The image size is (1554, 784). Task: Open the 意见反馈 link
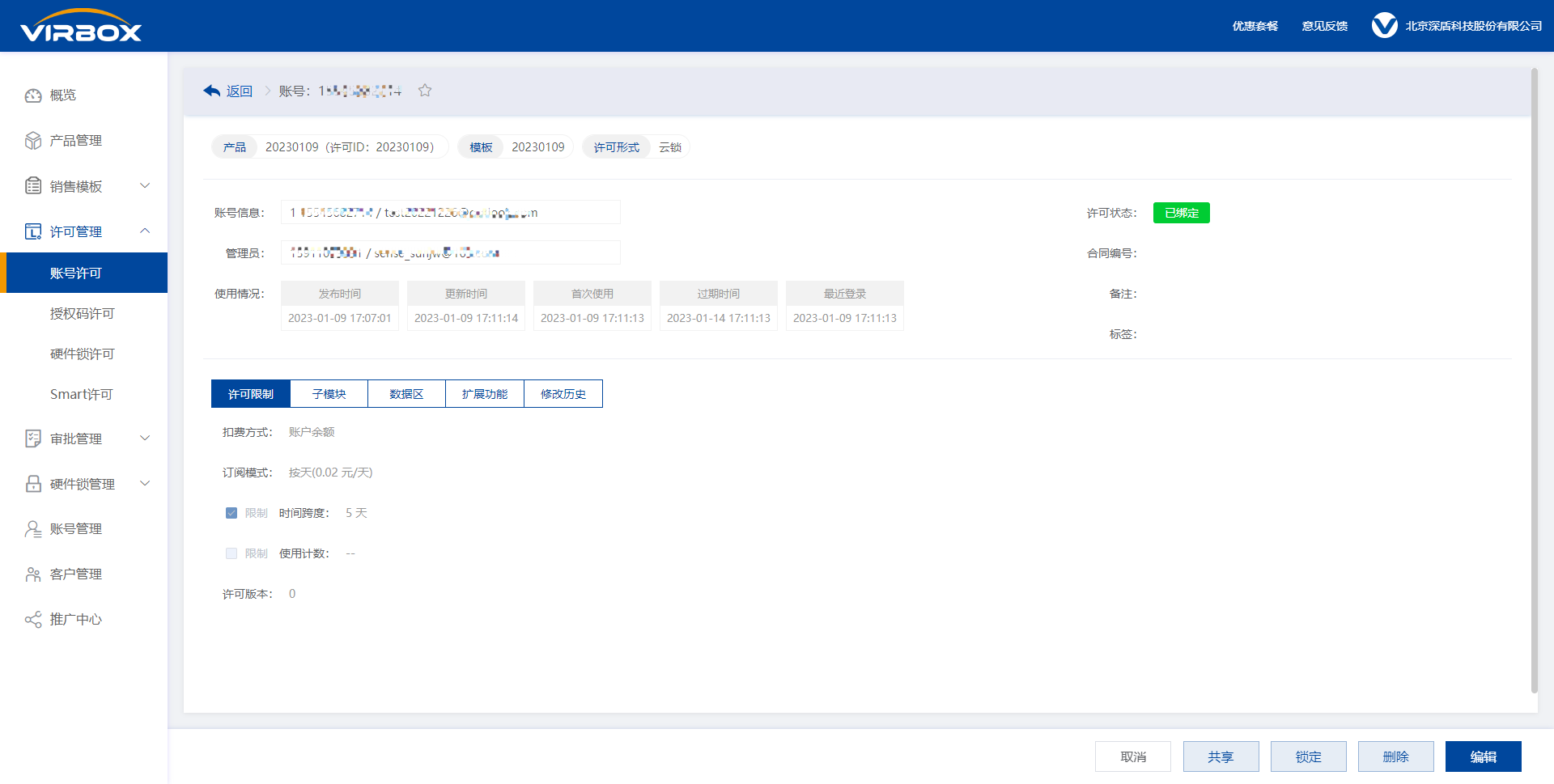[x=1325, y=26]
